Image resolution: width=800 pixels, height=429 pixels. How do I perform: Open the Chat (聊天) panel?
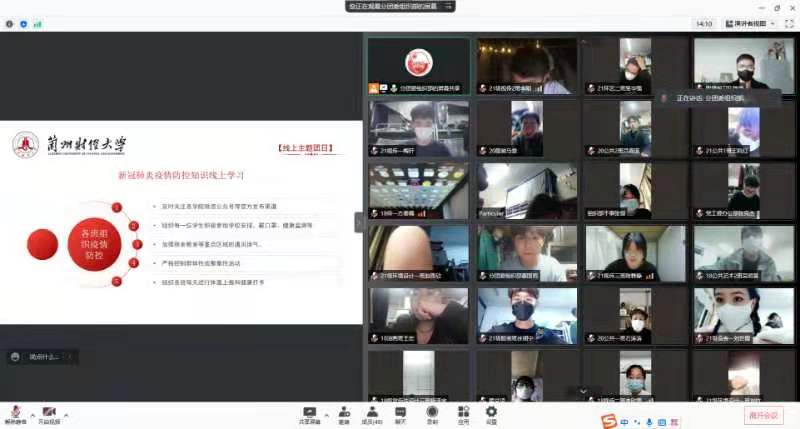(x=400, y=412)
